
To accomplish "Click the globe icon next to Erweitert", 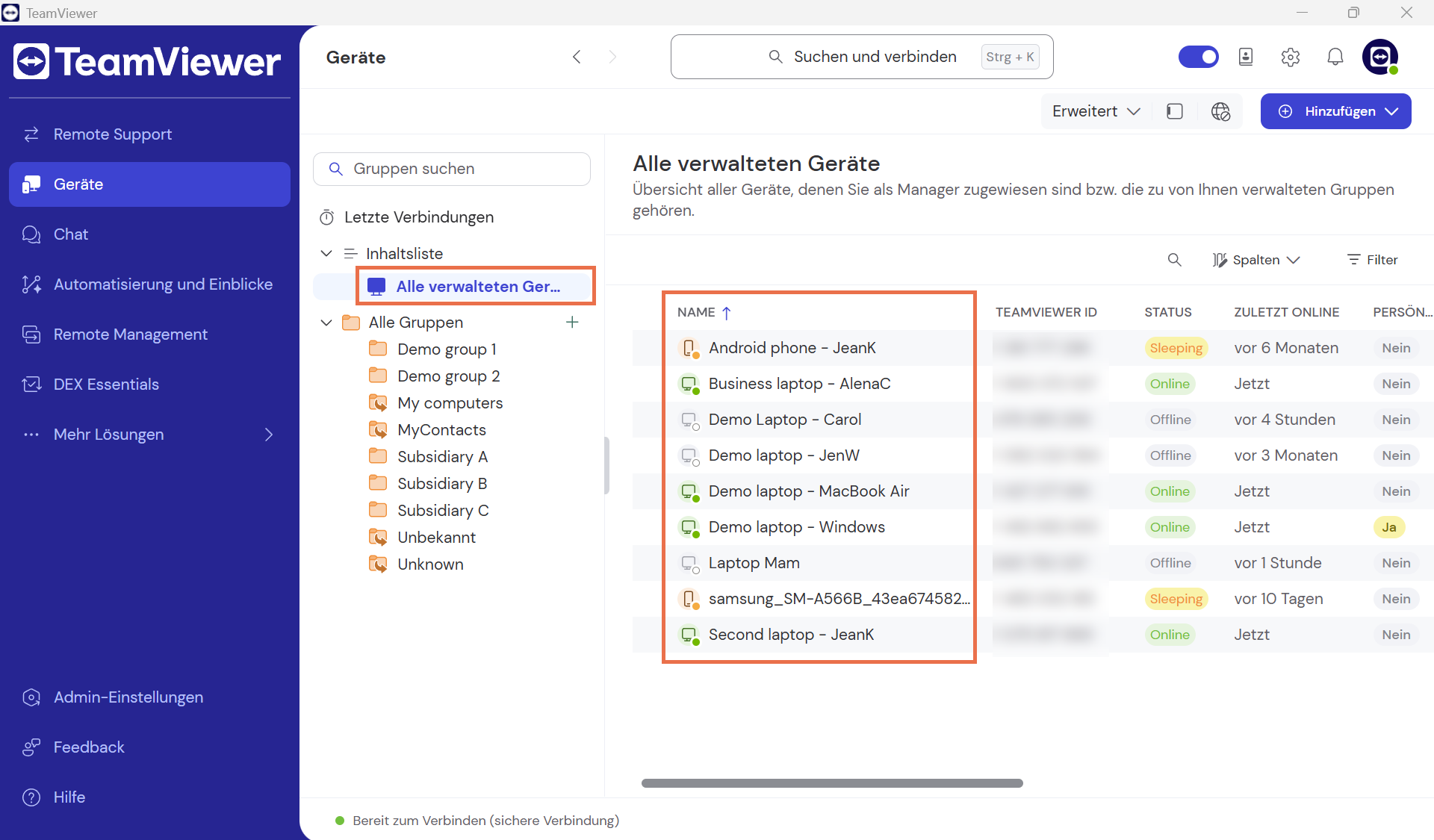I will [x=1220, y=111].
